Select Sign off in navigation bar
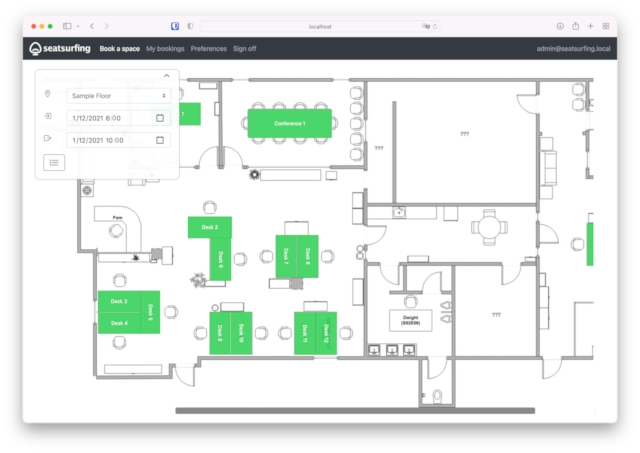Image resolution: width=640 pixels, height=453 pixels. click(x=244, y=49)
